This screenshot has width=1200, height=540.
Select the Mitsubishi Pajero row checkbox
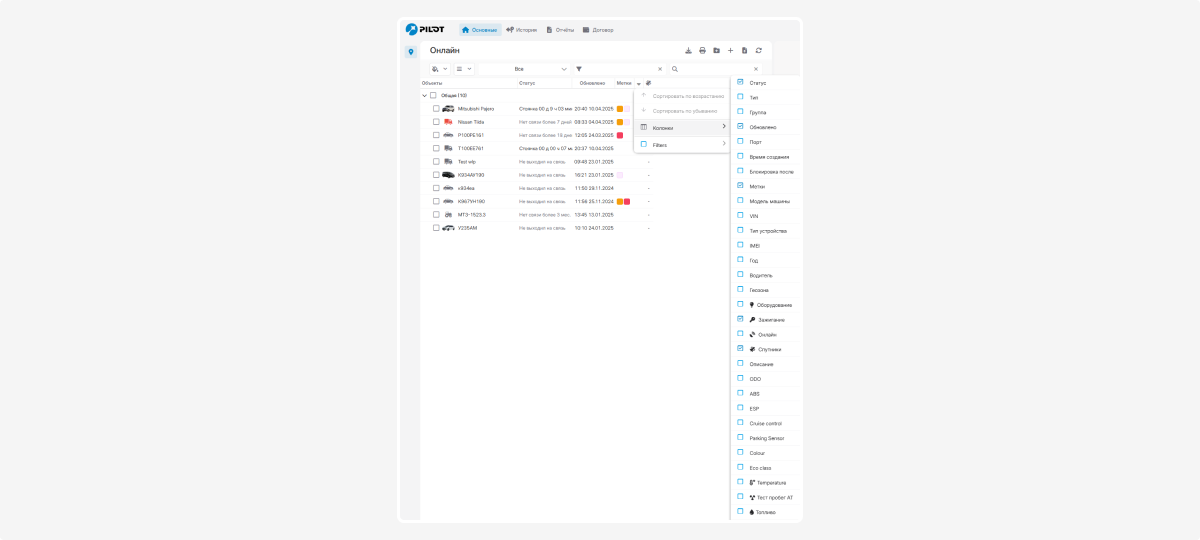coord(436,108)
